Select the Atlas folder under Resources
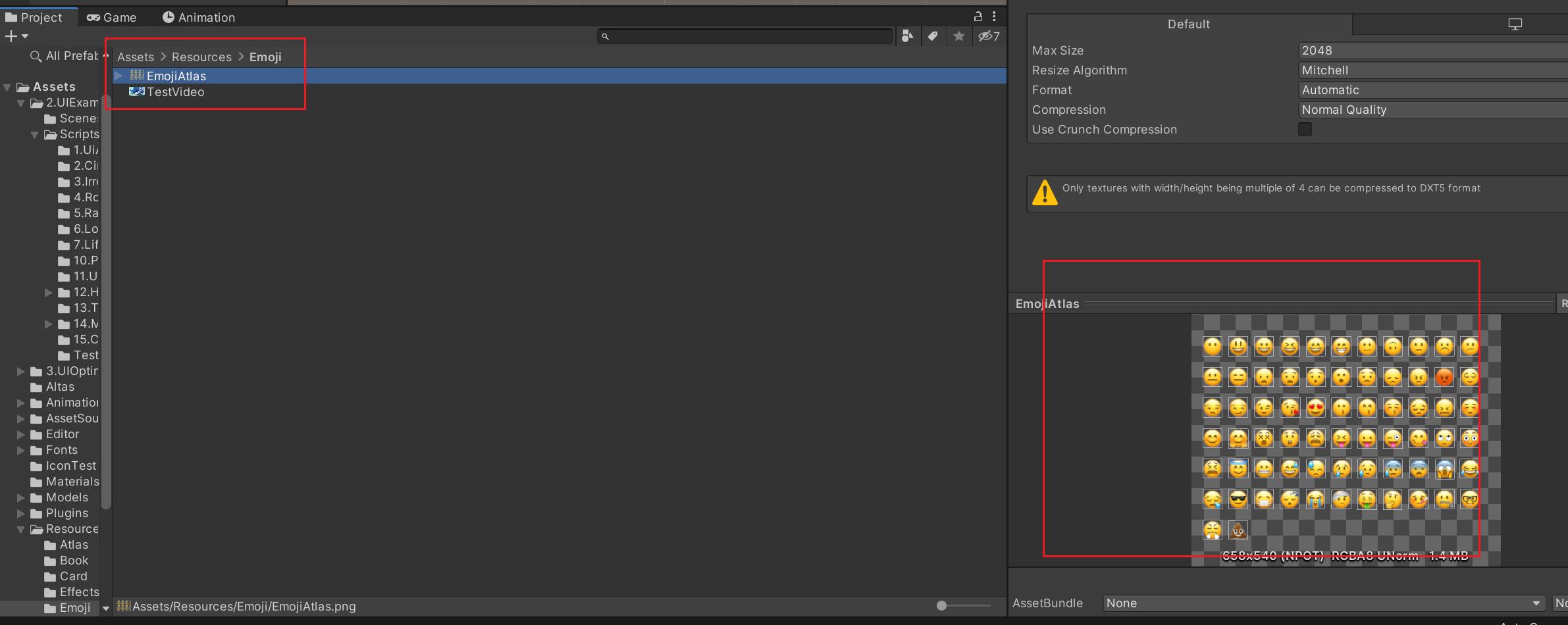 click(66, 545)
